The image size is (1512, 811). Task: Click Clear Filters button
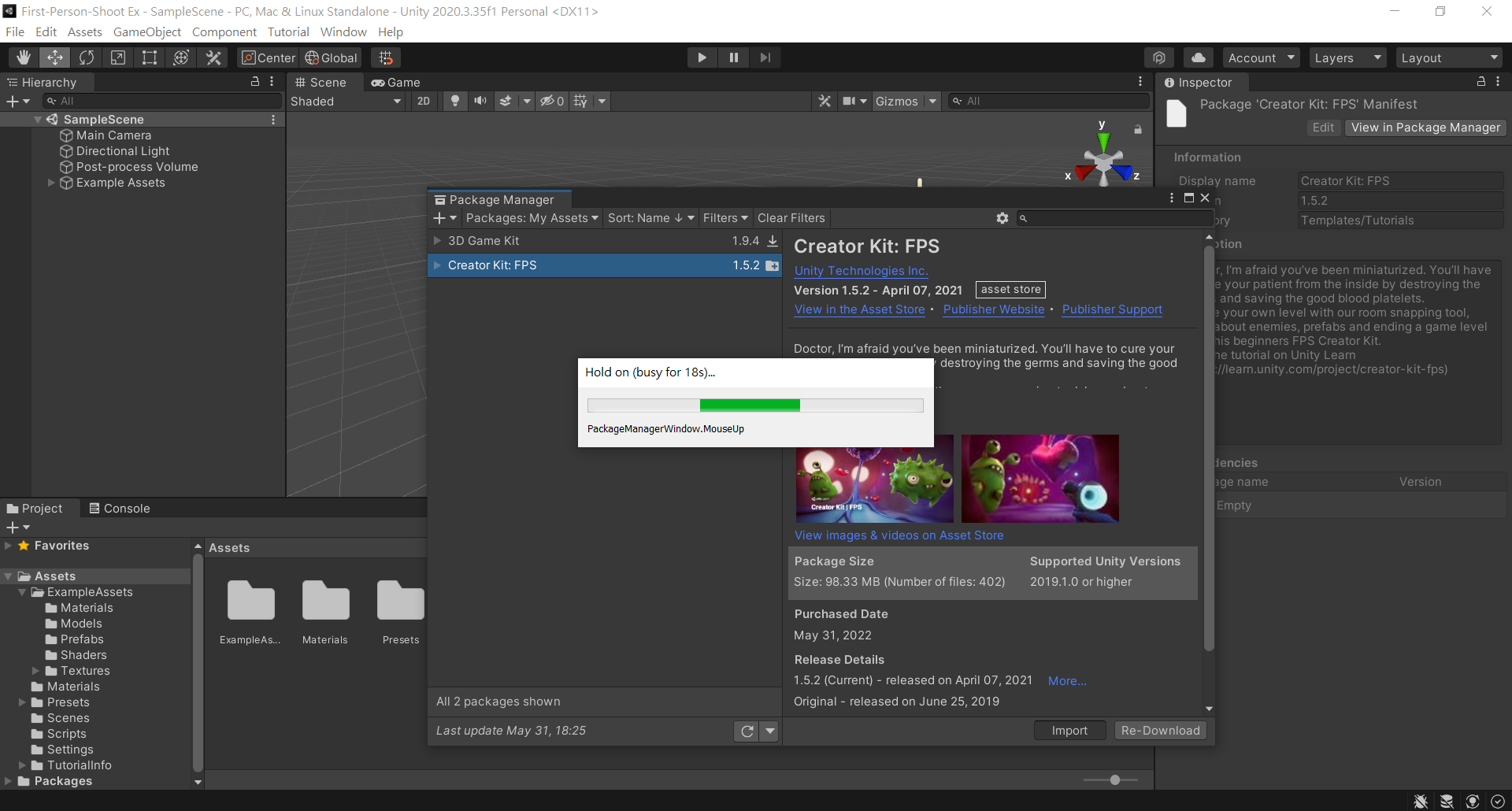tap(791, 218)
